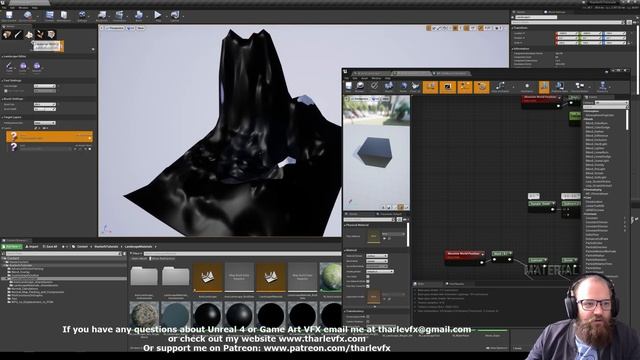Click the green Add New button

[x=11, y=247]
